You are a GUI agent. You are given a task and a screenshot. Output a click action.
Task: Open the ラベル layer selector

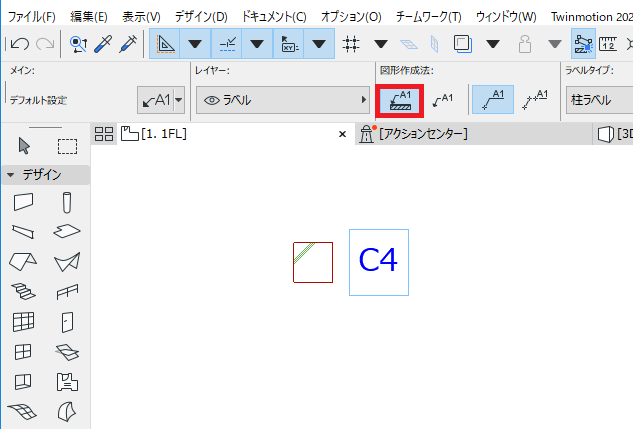click(x=283, y=100)
